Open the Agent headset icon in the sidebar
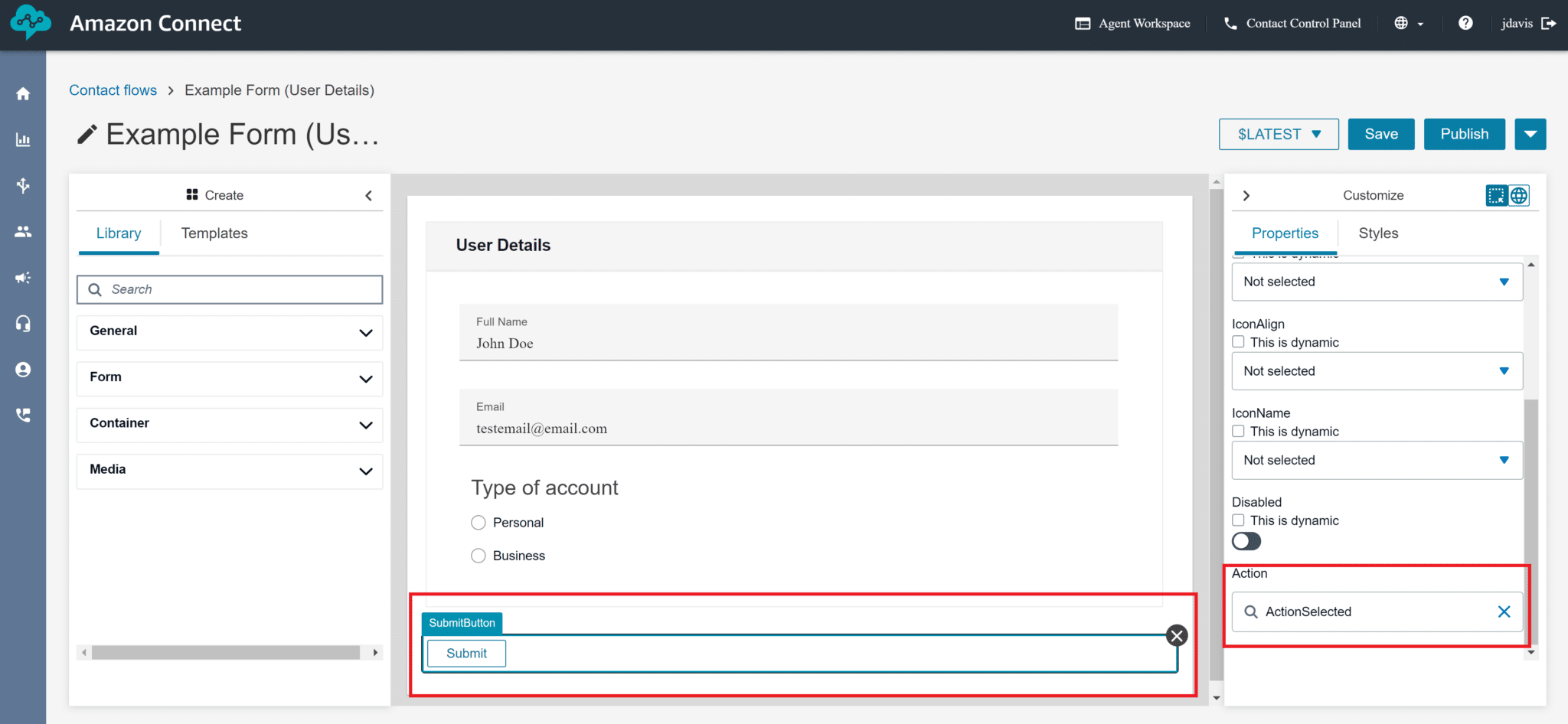 (23, 323)
